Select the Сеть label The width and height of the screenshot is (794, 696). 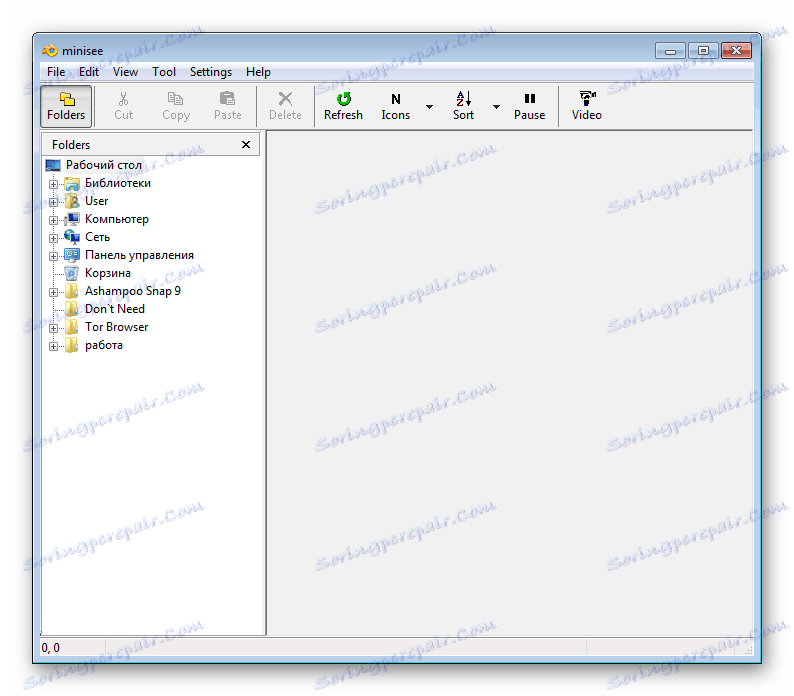(97, 237)
